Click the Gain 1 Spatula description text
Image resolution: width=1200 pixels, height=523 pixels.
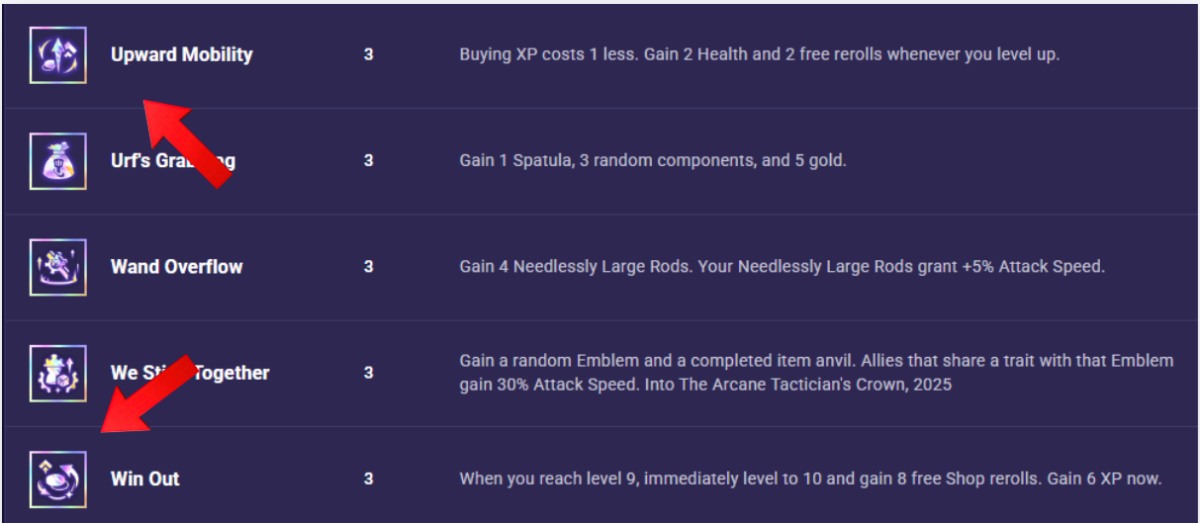tap(653, 161)
